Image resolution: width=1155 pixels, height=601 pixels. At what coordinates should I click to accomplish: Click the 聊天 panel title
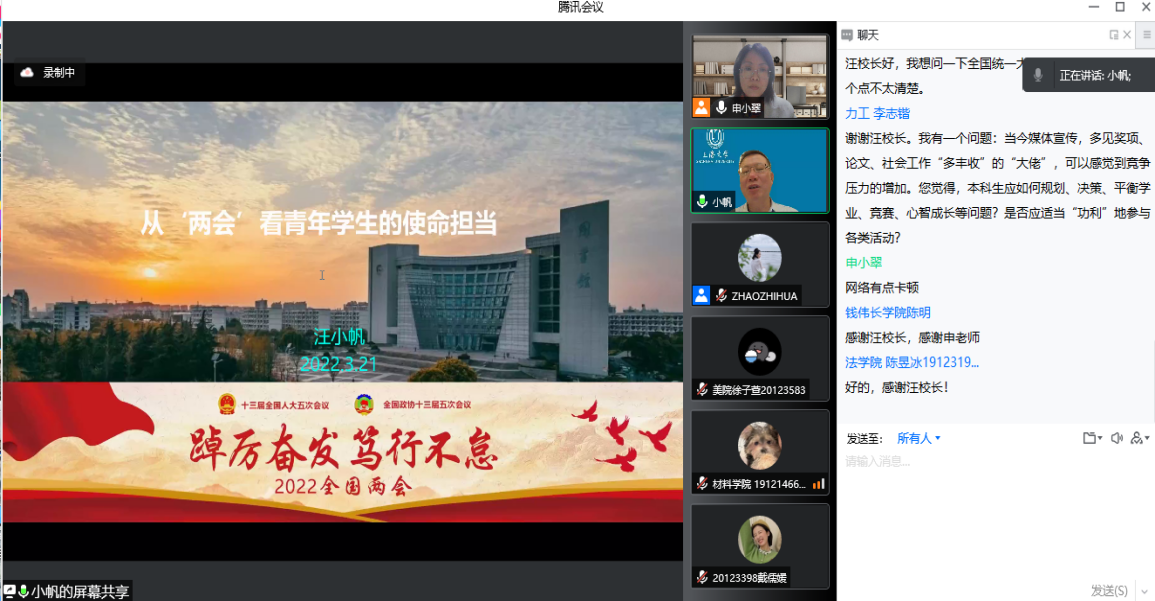coord(867,35)
